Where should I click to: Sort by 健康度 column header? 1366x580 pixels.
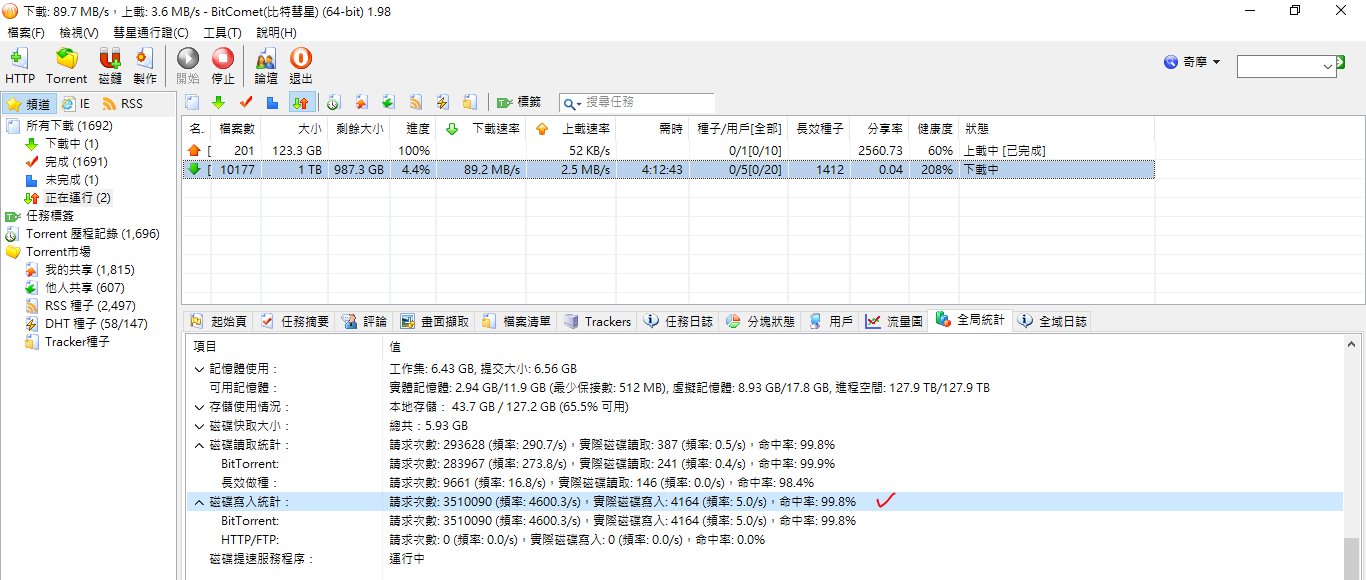coord(933,129)
